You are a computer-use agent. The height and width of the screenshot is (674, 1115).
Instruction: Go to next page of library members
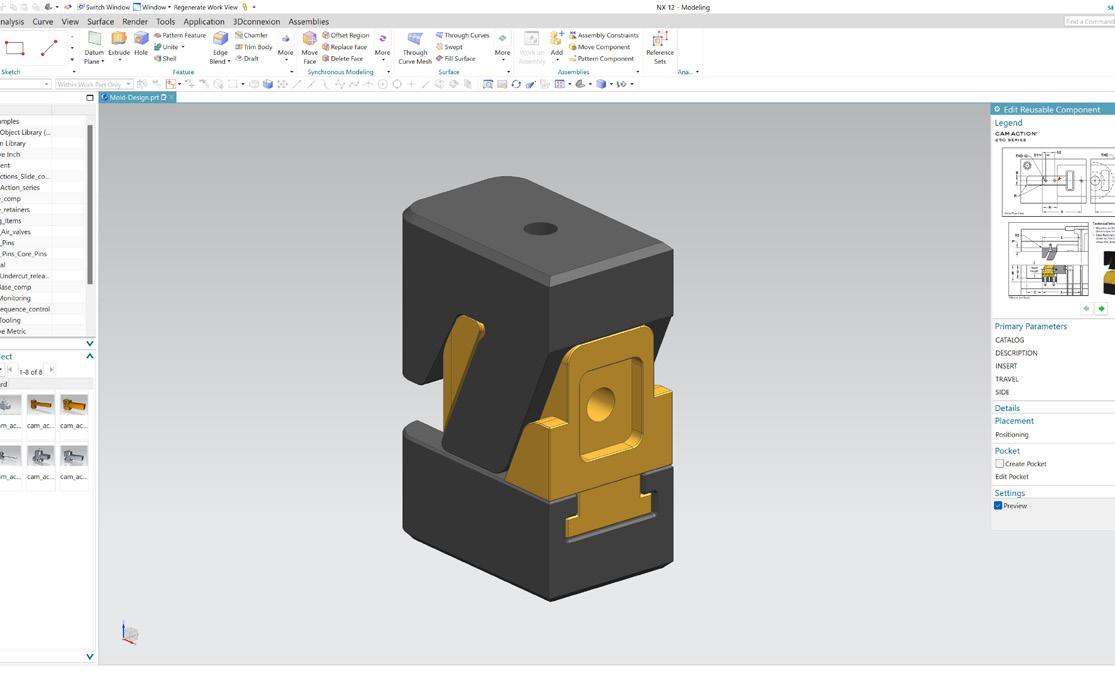pos(51,370)
